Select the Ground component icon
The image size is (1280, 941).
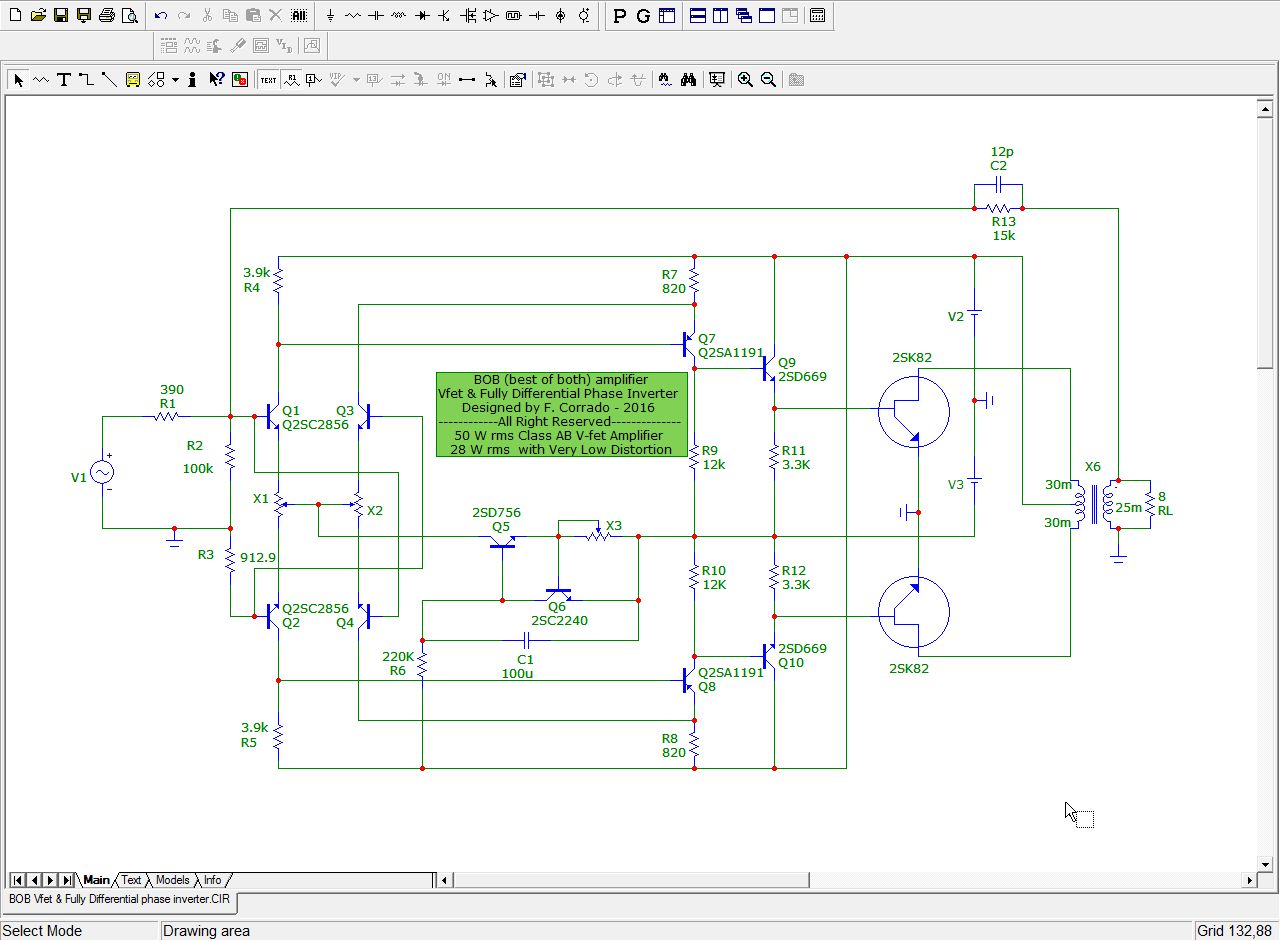pyautogui.click(x=330, y=16)
